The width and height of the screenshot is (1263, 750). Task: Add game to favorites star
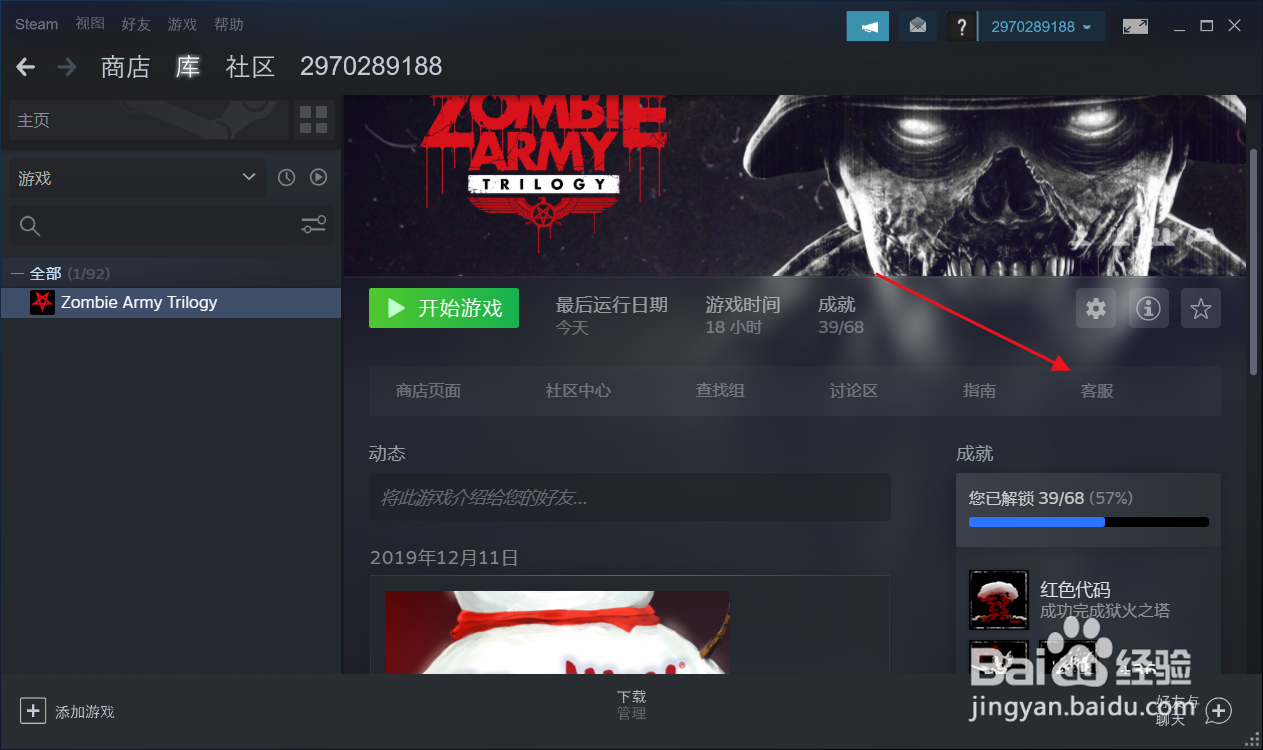point(1201,310)
